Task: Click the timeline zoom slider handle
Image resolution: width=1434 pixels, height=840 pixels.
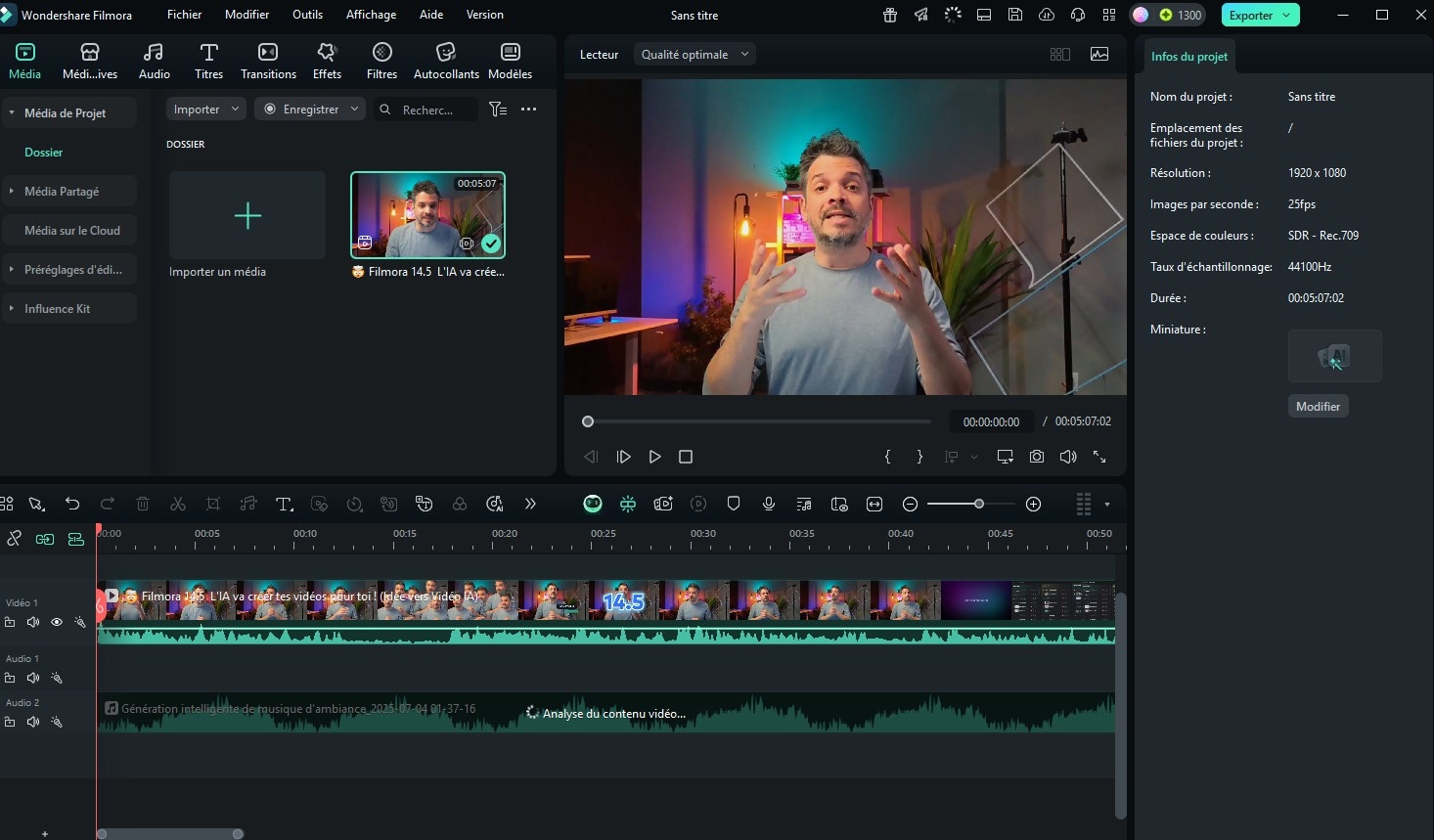Action: tap(979, 504)
